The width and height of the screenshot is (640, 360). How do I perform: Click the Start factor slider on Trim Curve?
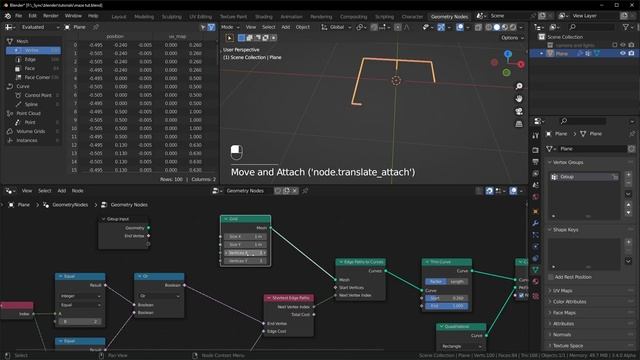447,298
